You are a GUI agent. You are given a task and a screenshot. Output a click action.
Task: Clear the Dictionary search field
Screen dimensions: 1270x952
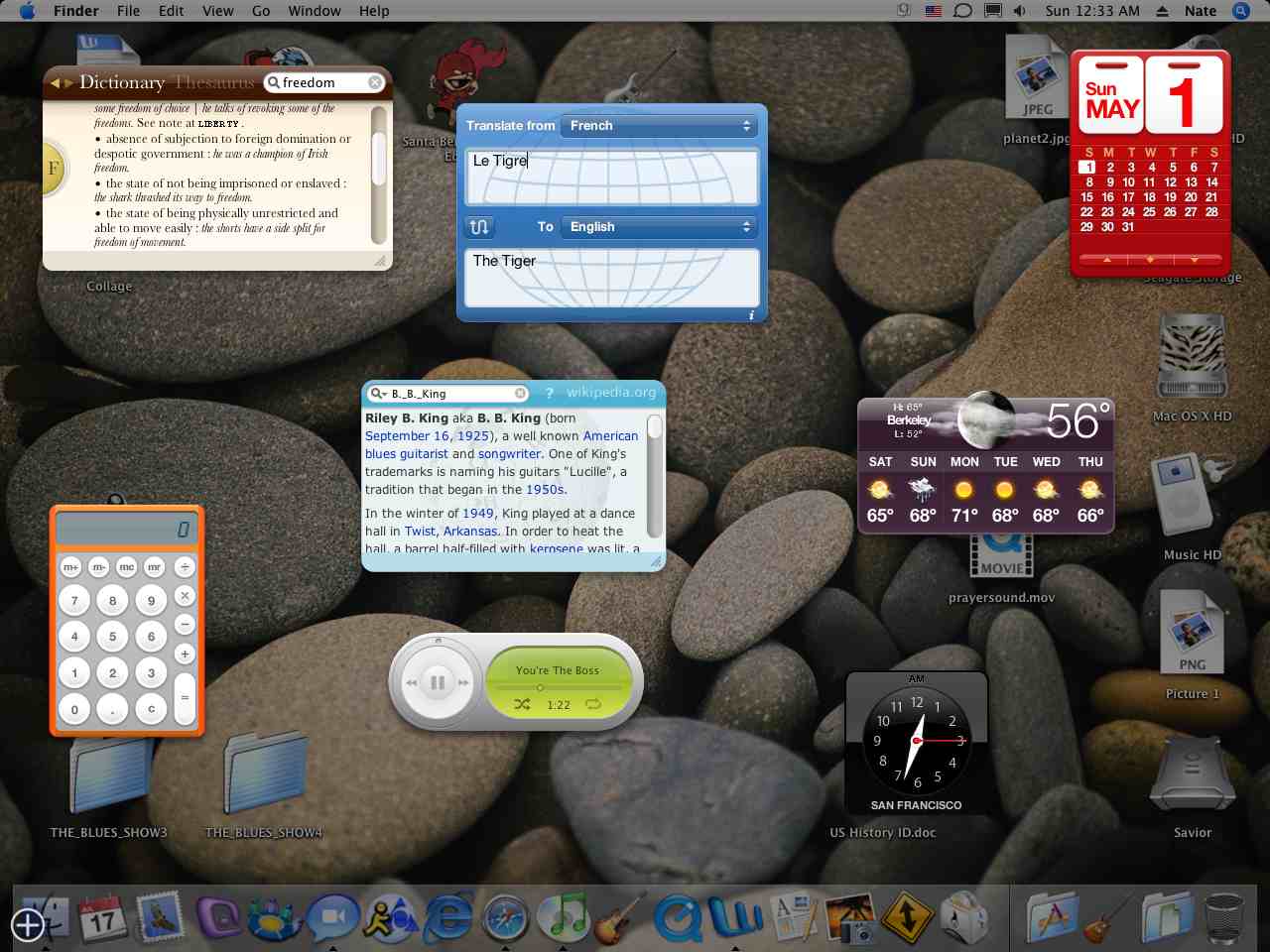coord(375,83)
